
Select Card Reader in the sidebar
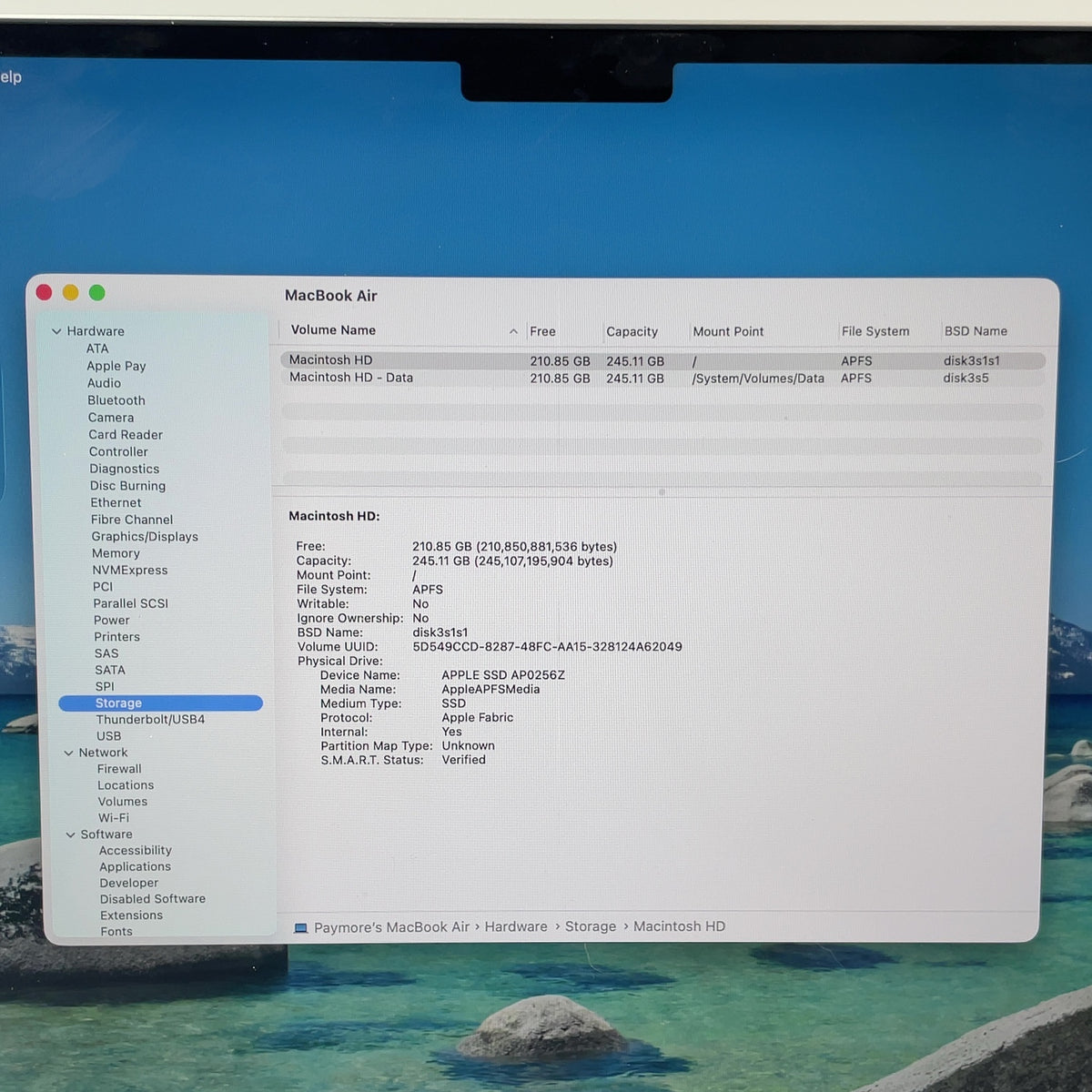pos(126,435)
